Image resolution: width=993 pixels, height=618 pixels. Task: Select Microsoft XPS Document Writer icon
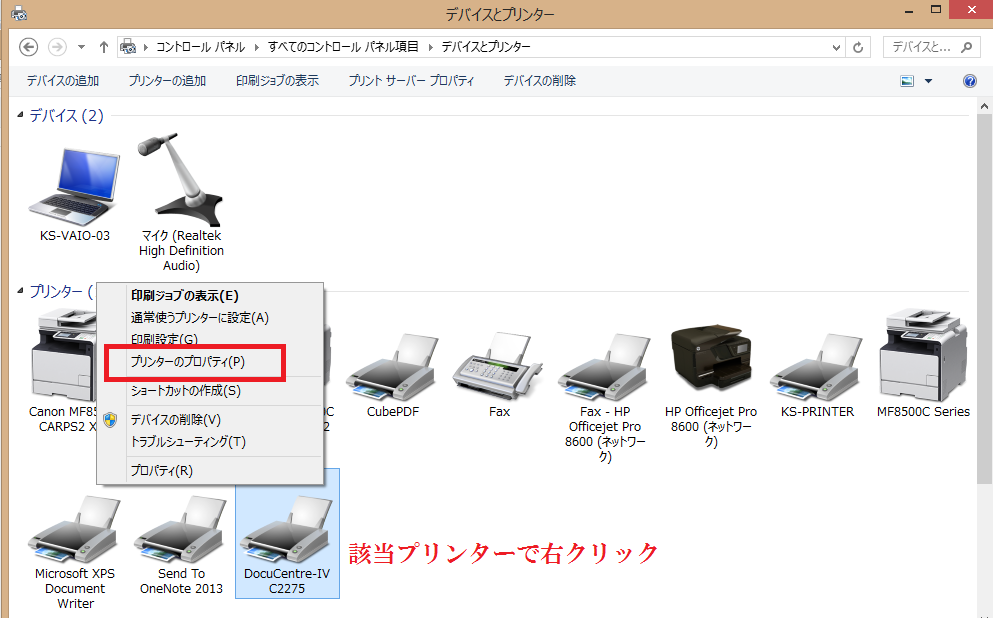pyautogui.click(x=75, y=530)
